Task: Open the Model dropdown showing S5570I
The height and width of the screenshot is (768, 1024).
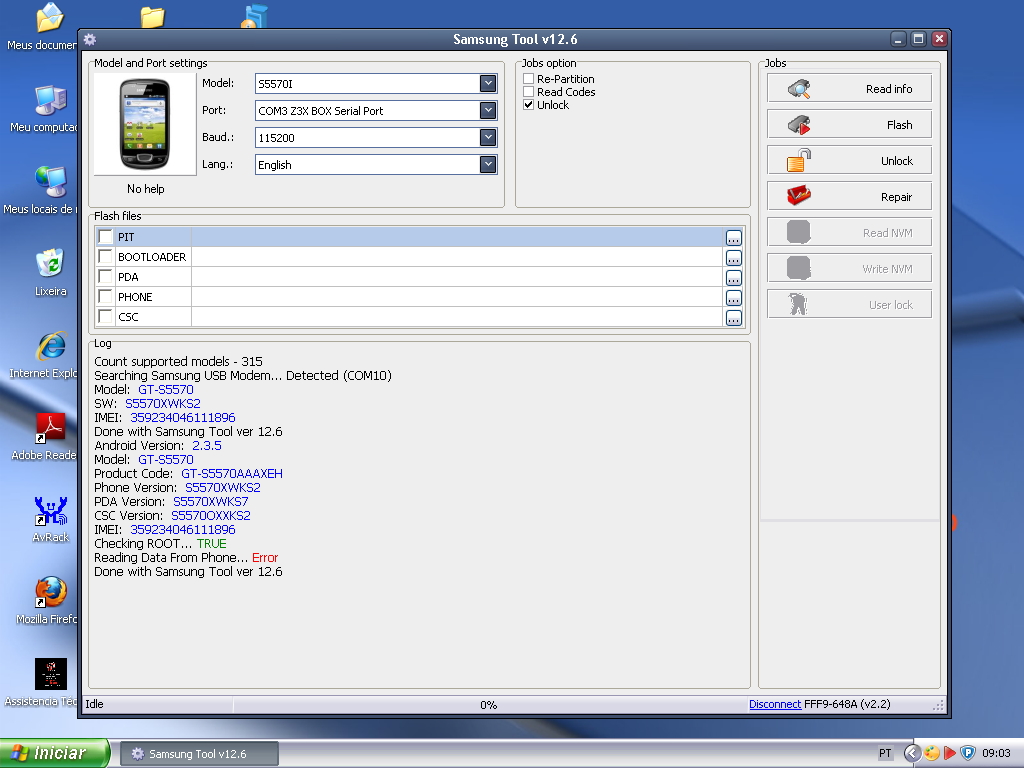Action: pyautogui.click(x=487, y=83)
